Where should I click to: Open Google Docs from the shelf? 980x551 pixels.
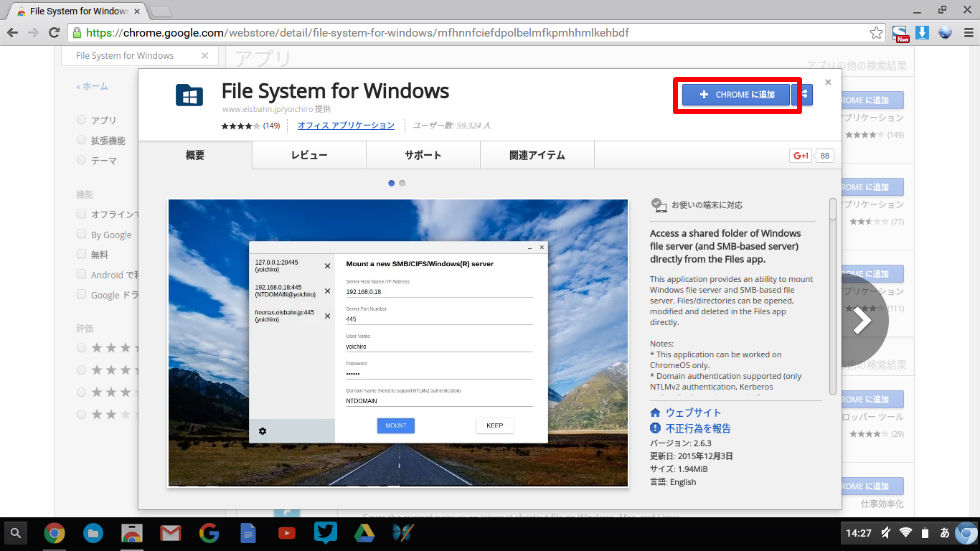coord(248,533)
